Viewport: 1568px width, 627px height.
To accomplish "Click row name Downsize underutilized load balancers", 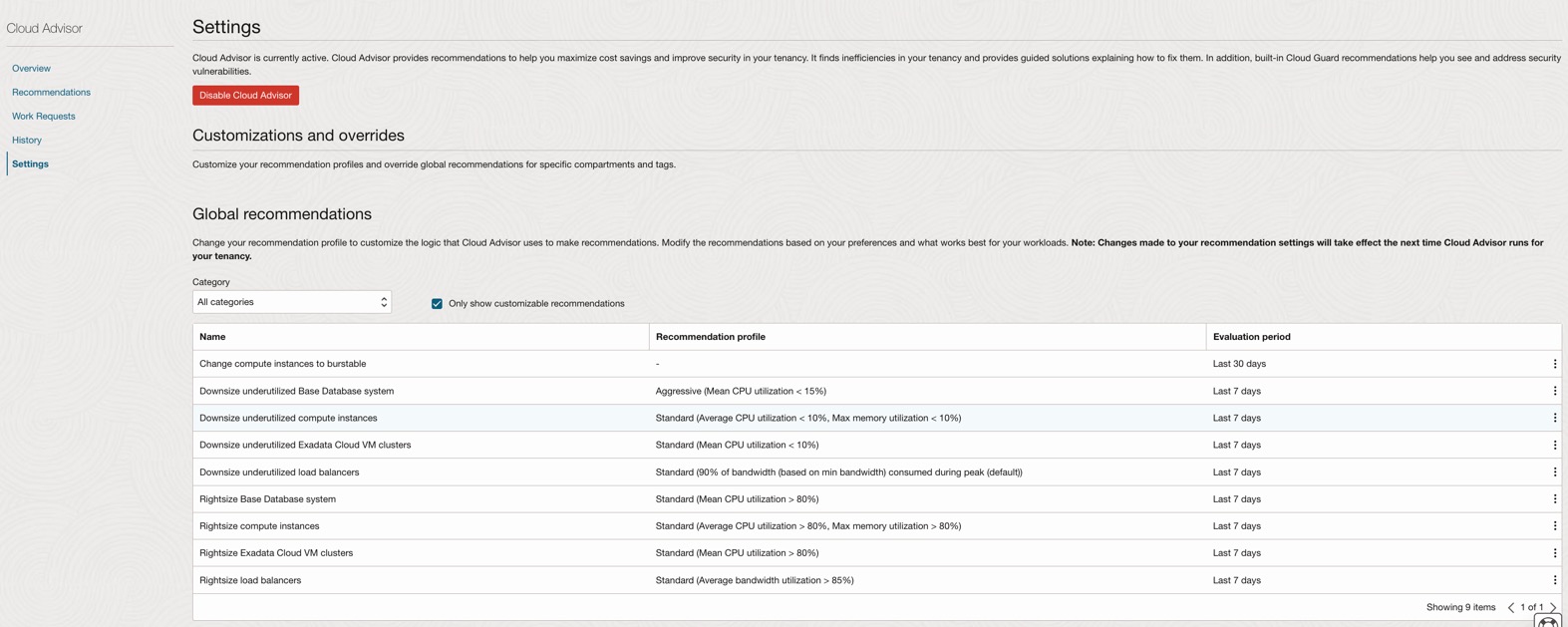I will (x=279, y=471).
